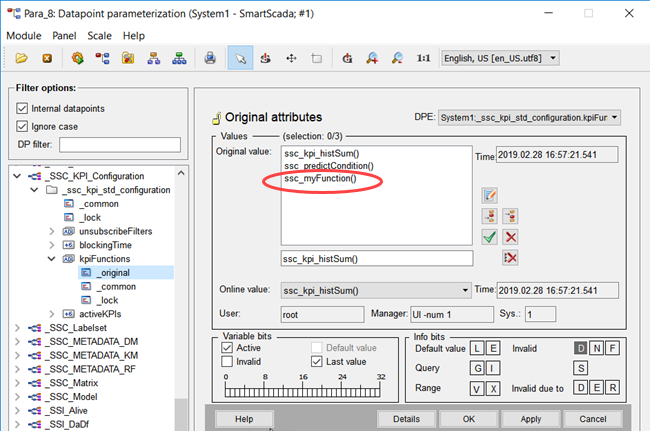Select the arrow pointer tool
Image resolution: width=650 pixels, height=431 pixels.
[239, 59]
